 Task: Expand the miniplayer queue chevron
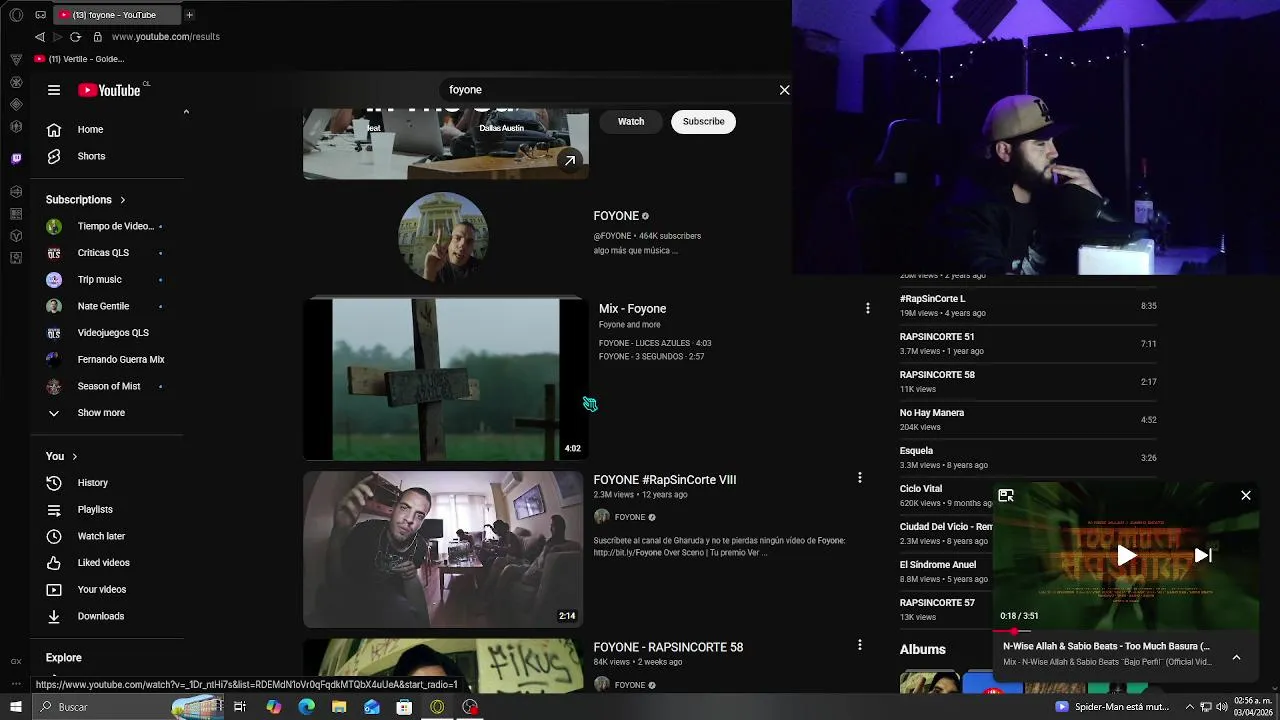coord(1236,657)
